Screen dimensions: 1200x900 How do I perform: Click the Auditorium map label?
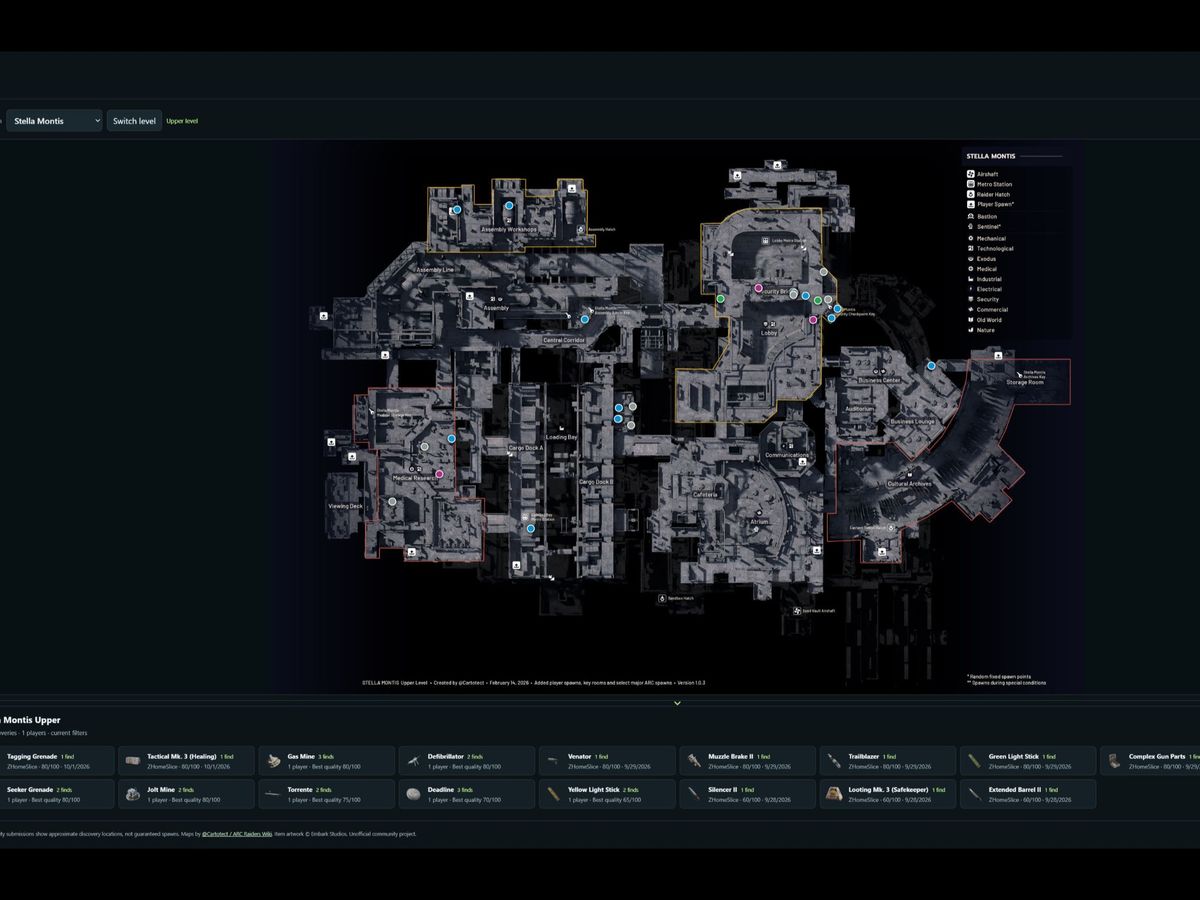pos(859,408)
